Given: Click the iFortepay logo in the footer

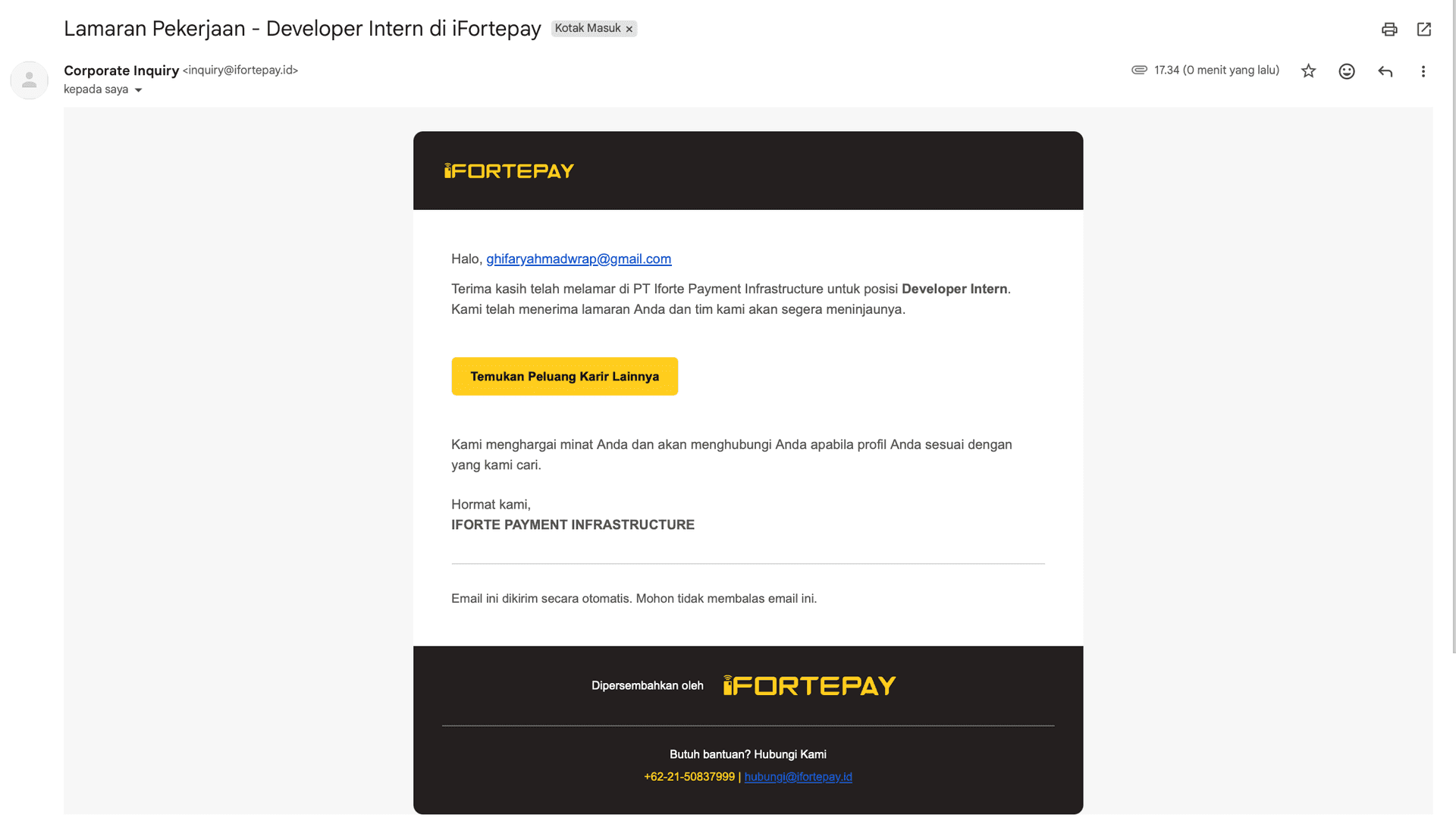Looking at the screenshot, I should click(809, 685).
